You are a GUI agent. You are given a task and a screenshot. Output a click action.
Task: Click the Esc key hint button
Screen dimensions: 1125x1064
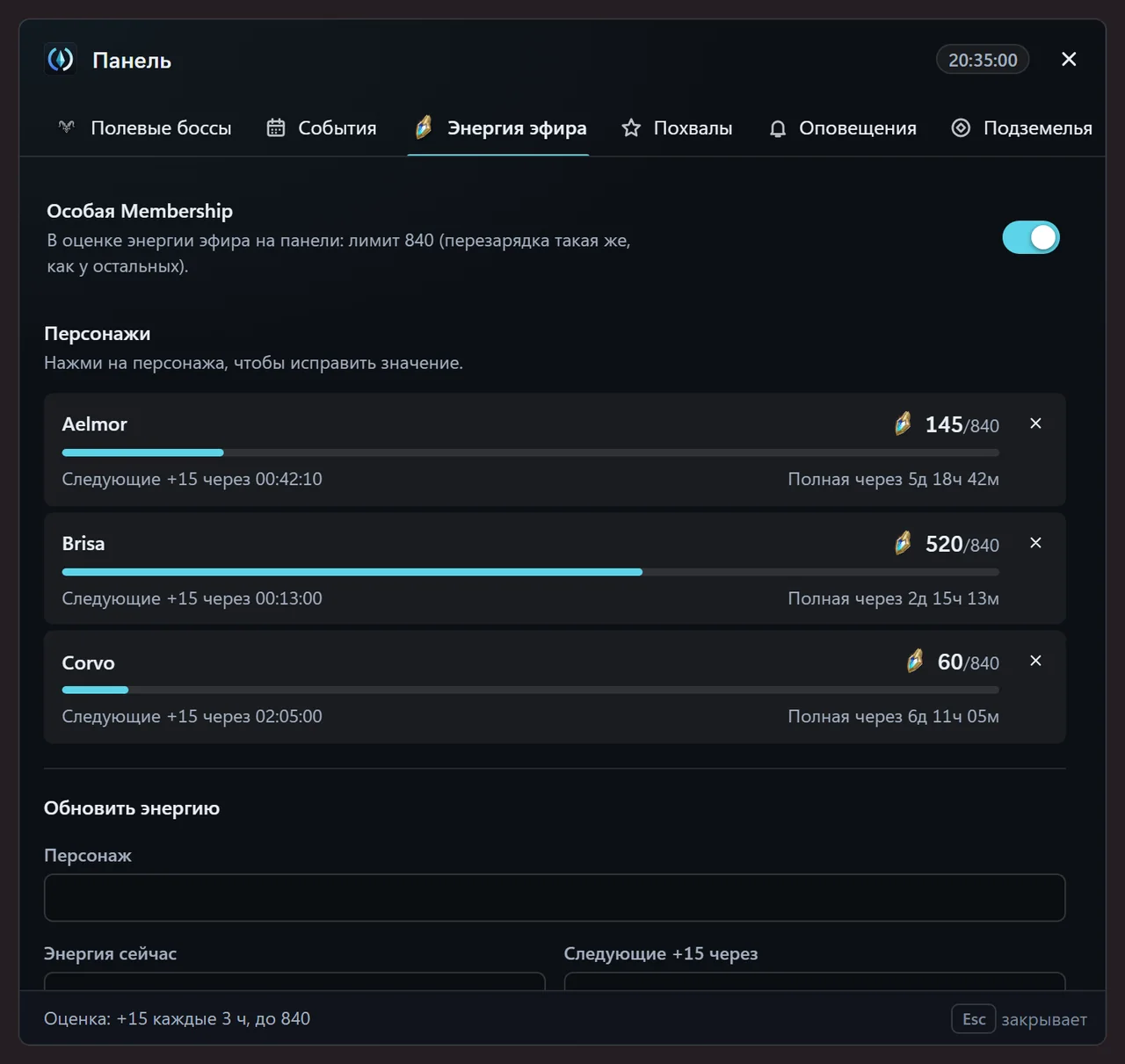(x=974, y=1019)
